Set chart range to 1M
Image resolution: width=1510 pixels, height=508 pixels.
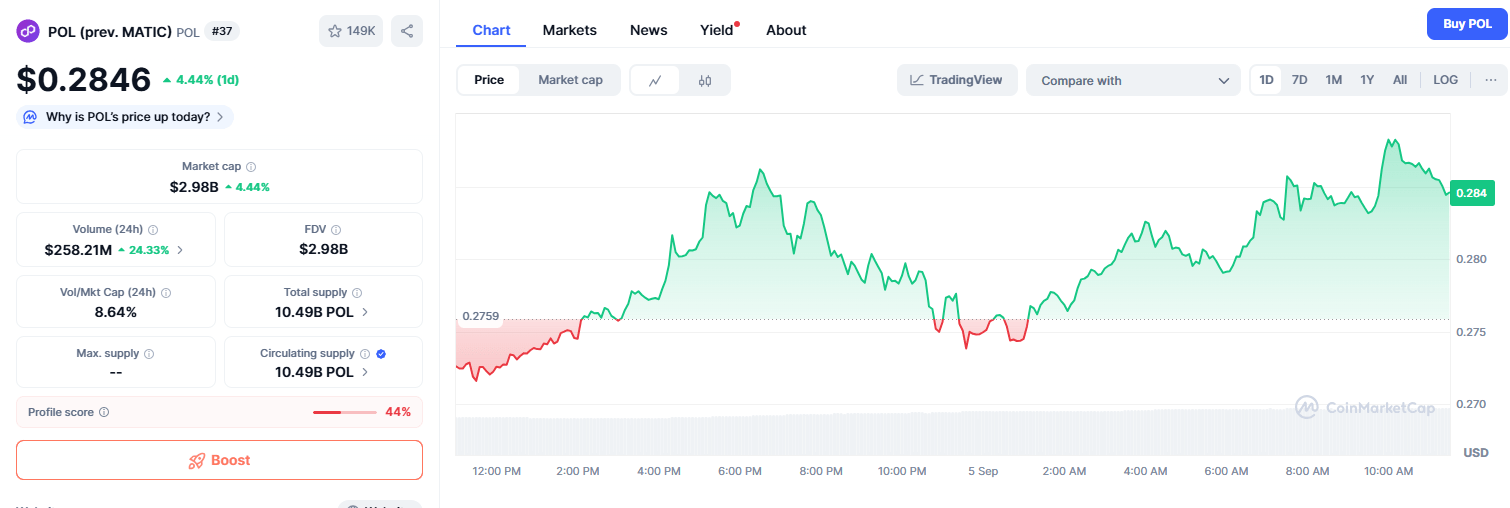click(1333, 80)
